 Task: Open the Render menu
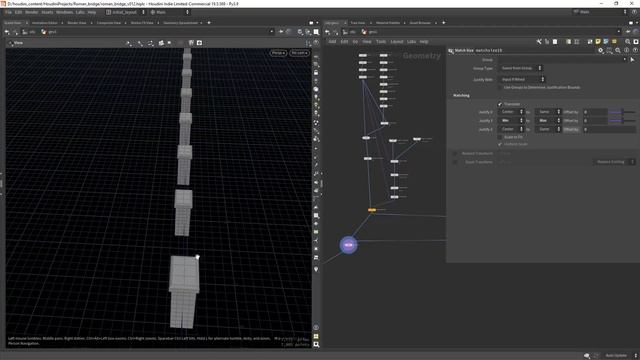(31, 12)
